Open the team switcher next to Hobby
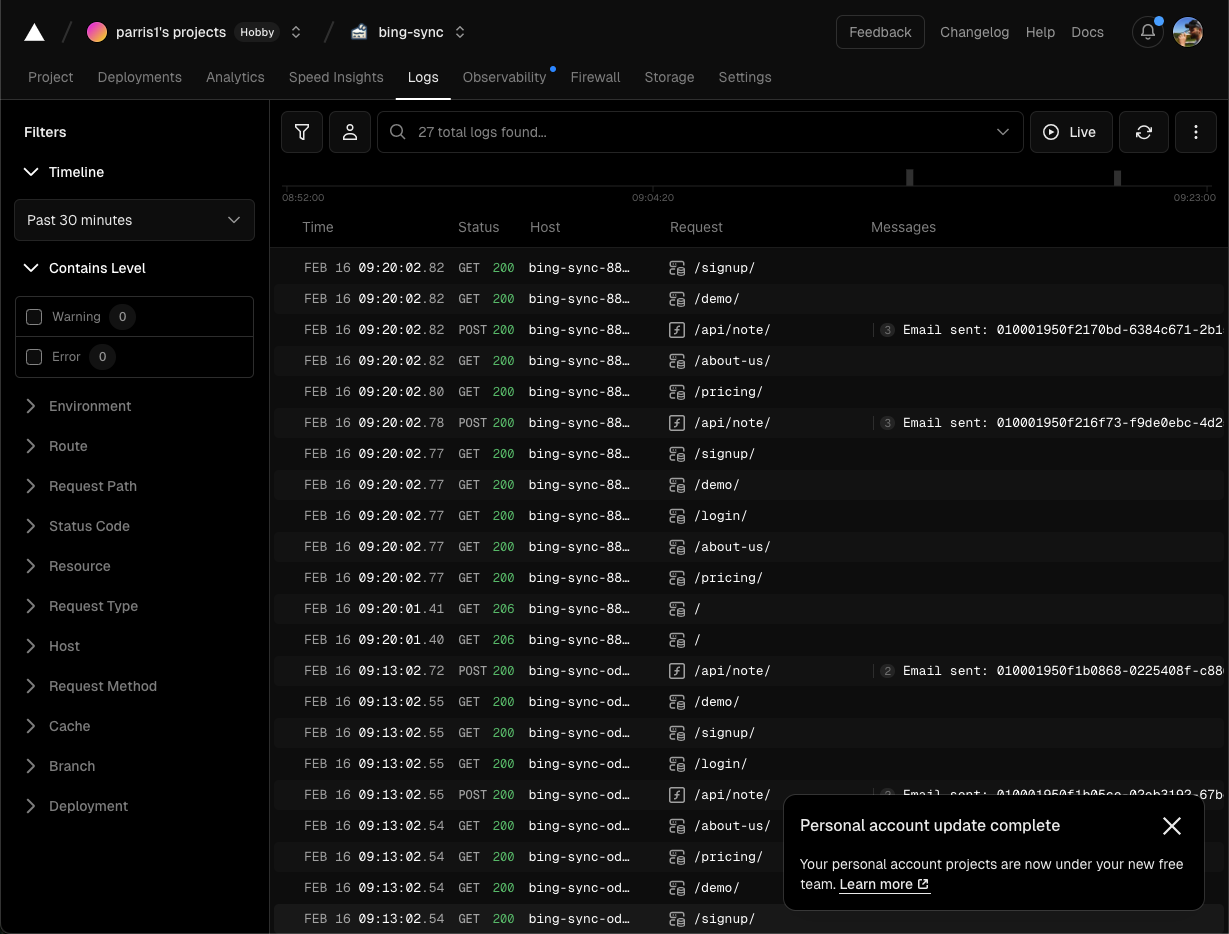 (296, 32)
